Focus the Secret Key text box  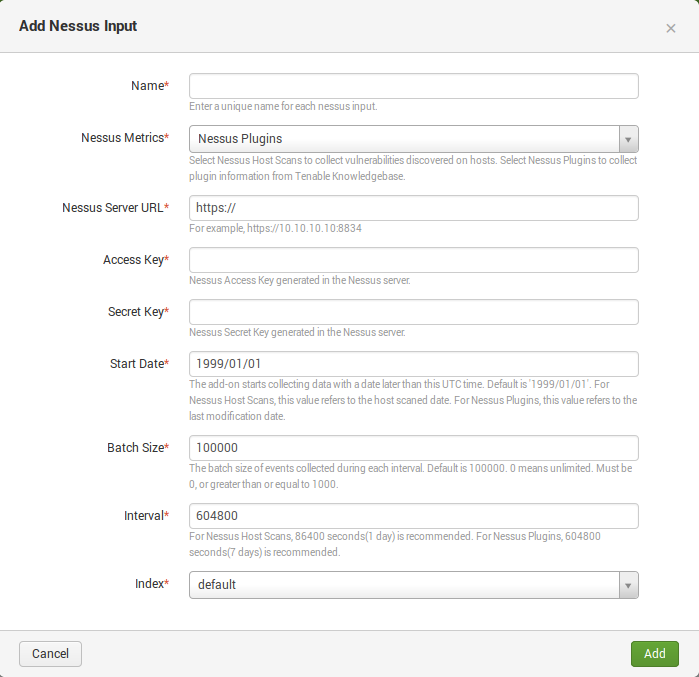tap(414, 312)
